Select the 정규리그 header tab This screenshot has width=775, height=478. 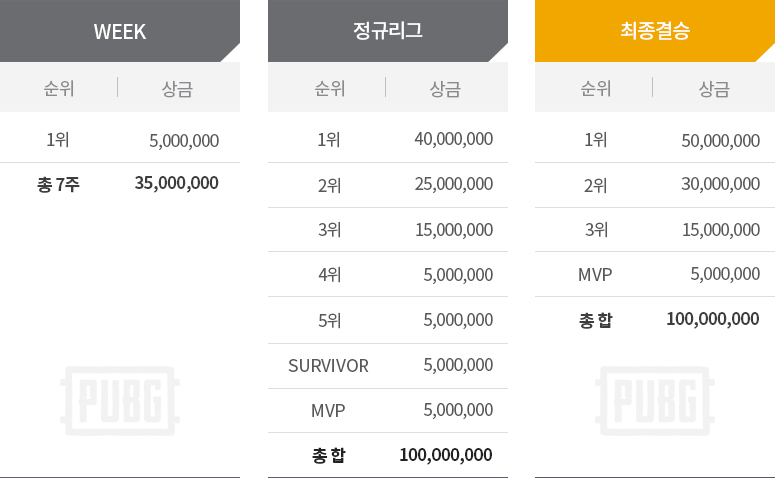click(x=388, y=31)
